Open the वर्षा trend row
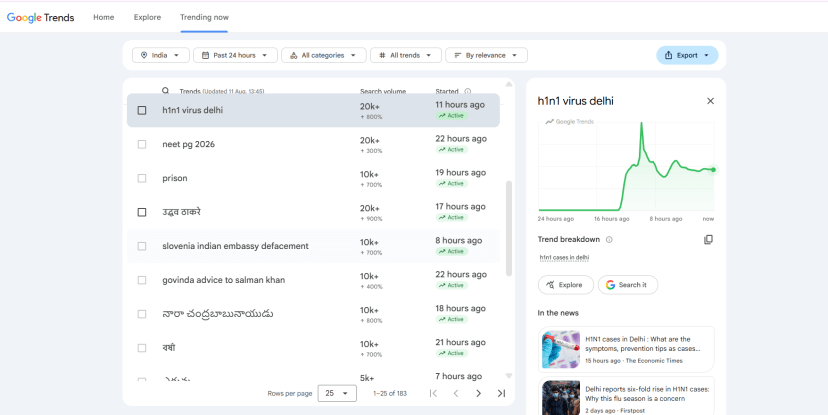The height and width of the screenshot is (415, 828). tap(313, 348)
